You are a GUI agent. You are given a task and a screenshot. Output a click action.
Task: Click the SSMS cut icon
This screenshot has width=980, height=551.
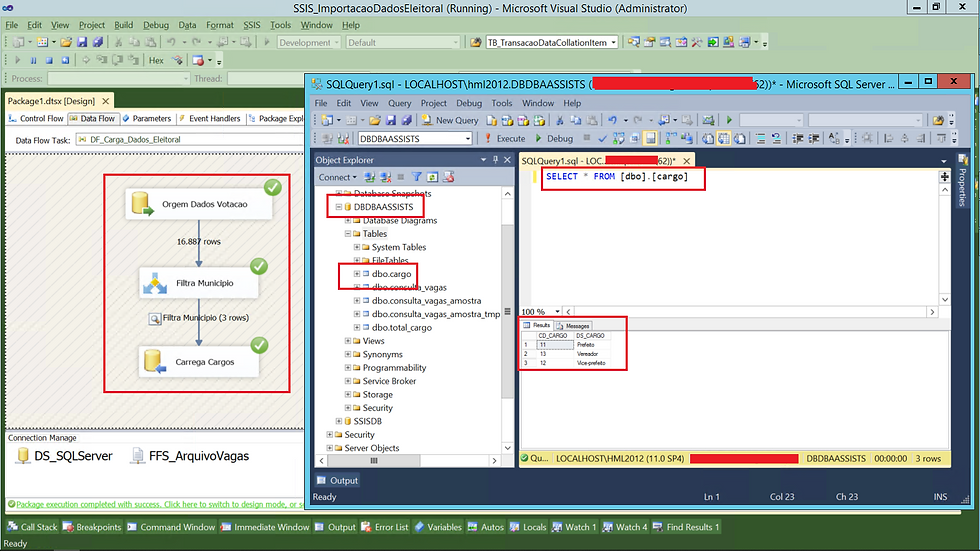559,120
